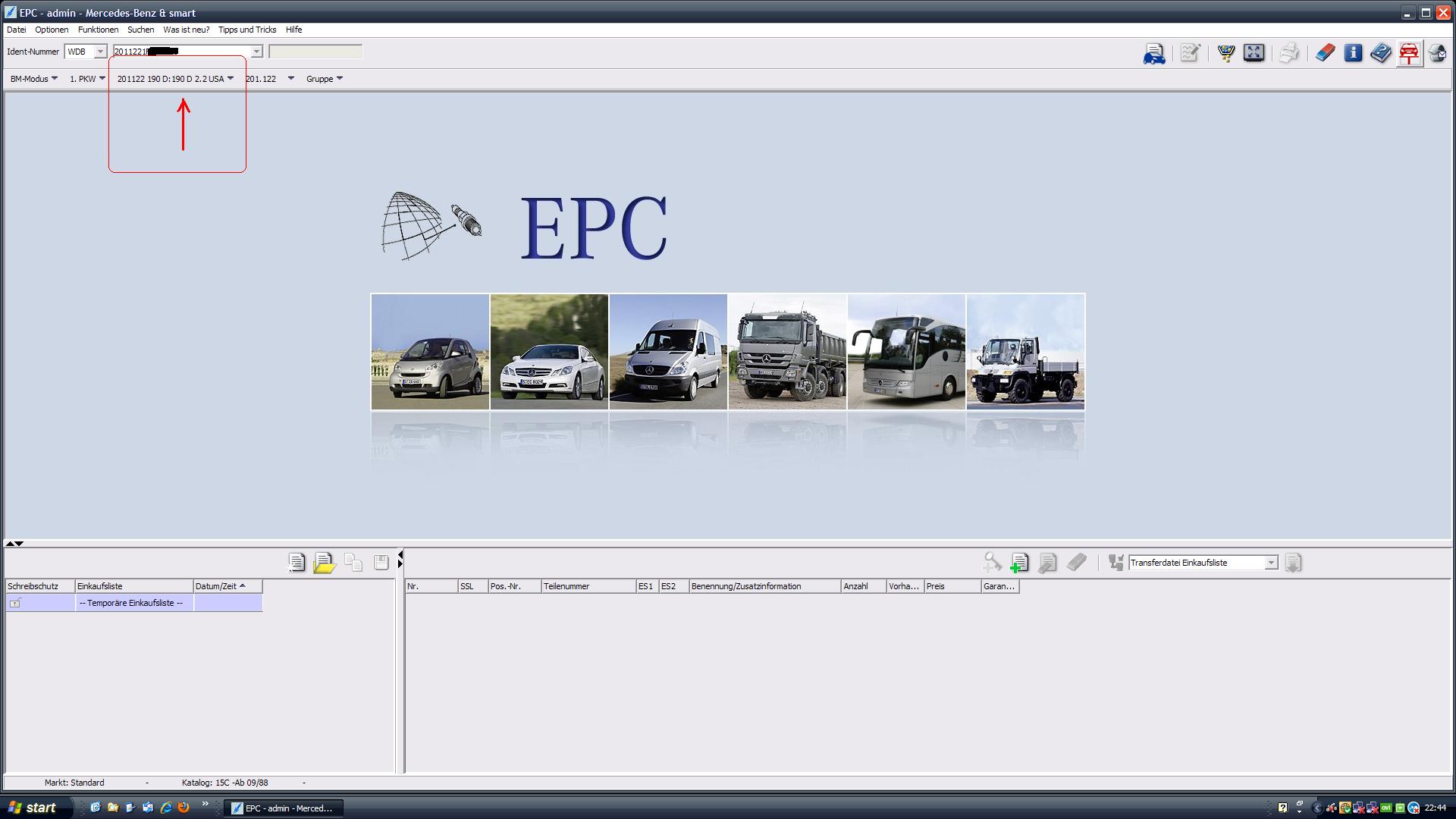Open the Funktionen menu
Image resolution: width=1456 pixels, height=819 pixels.
tap(98, 30)
